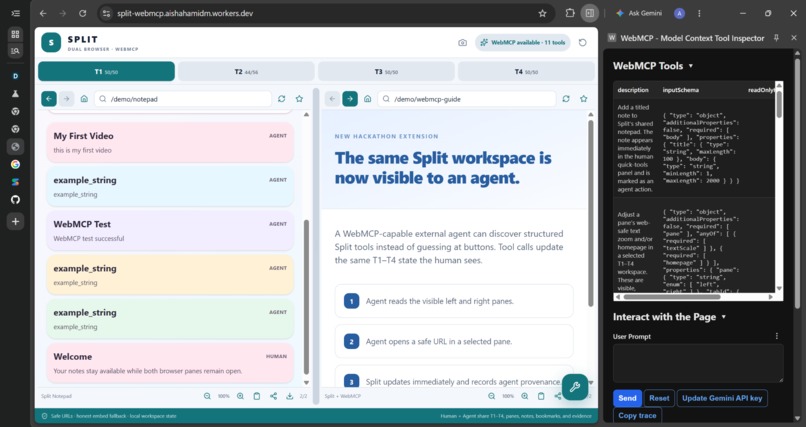Toggle the sidebar tab list icon at top-left
Screen dimensions: 806x427
pyautogui.click(x=15, y=13)
